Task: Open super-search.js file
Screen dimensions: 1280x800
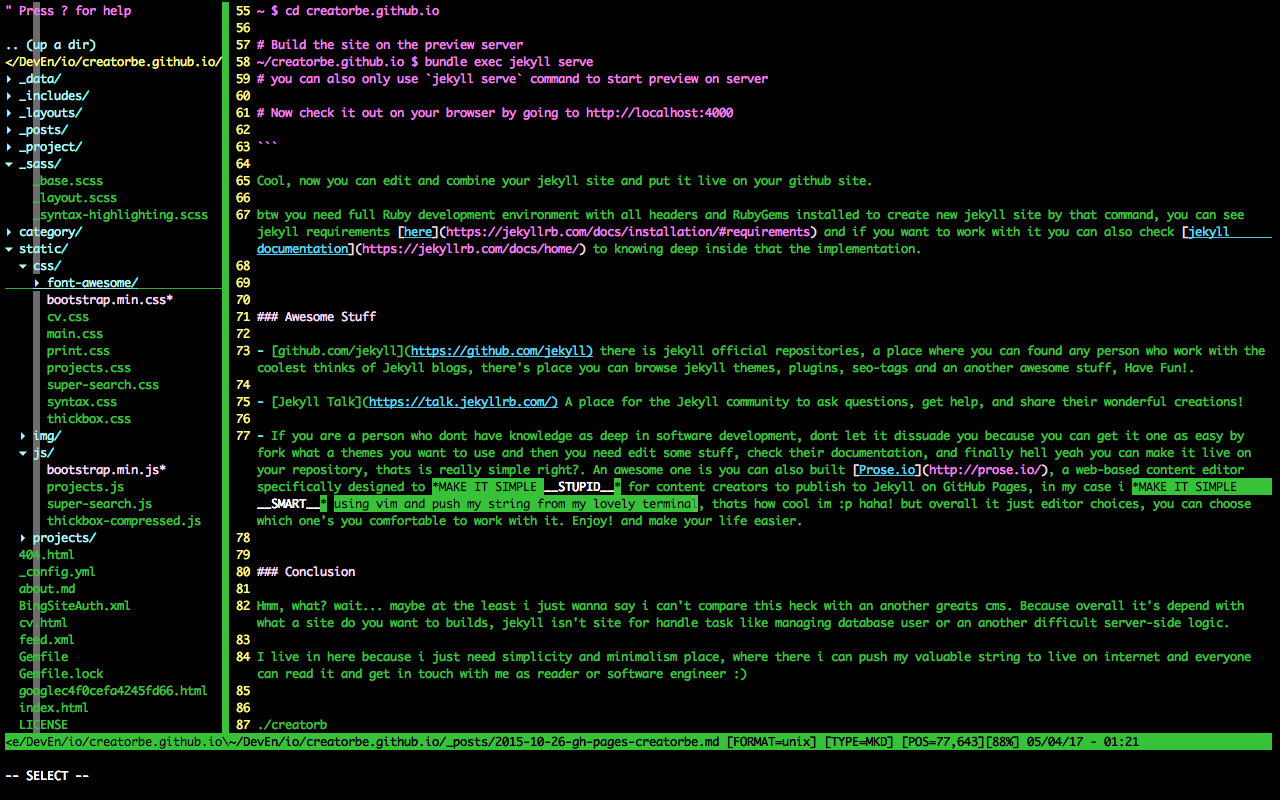Action: [99, 504]
